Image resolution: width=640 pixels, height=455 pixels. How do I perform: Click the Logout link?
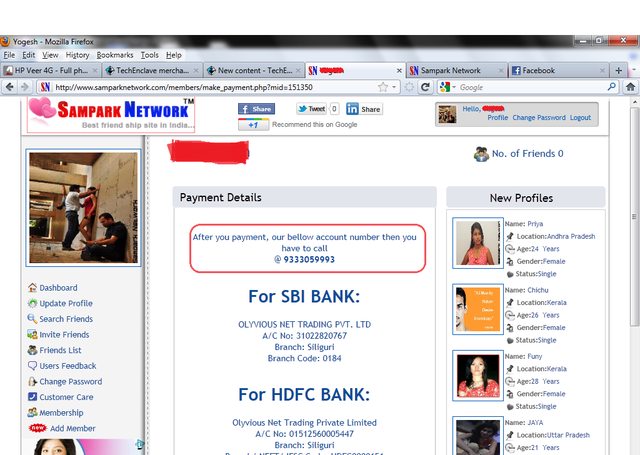pos(580,118)
